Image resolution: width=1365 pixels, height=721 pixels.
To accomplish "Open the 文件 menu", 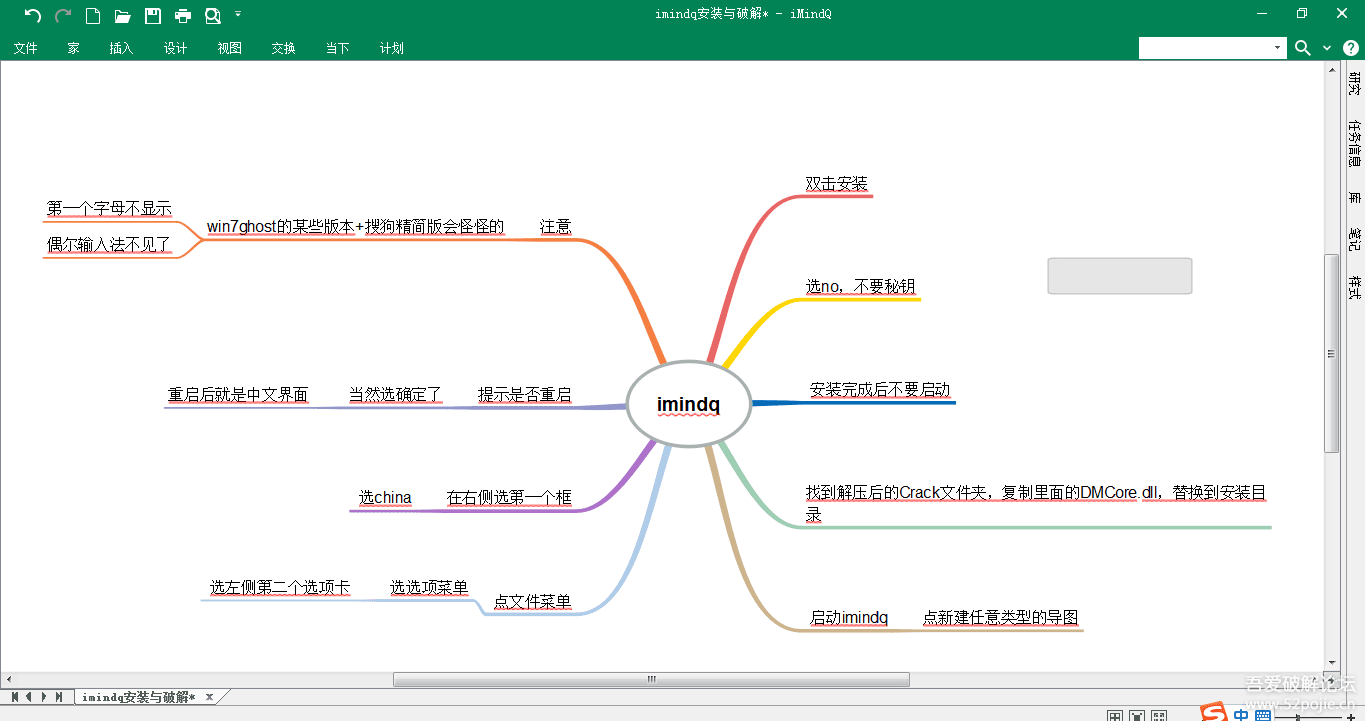I will pyautogui.click(x=26, y=48).
